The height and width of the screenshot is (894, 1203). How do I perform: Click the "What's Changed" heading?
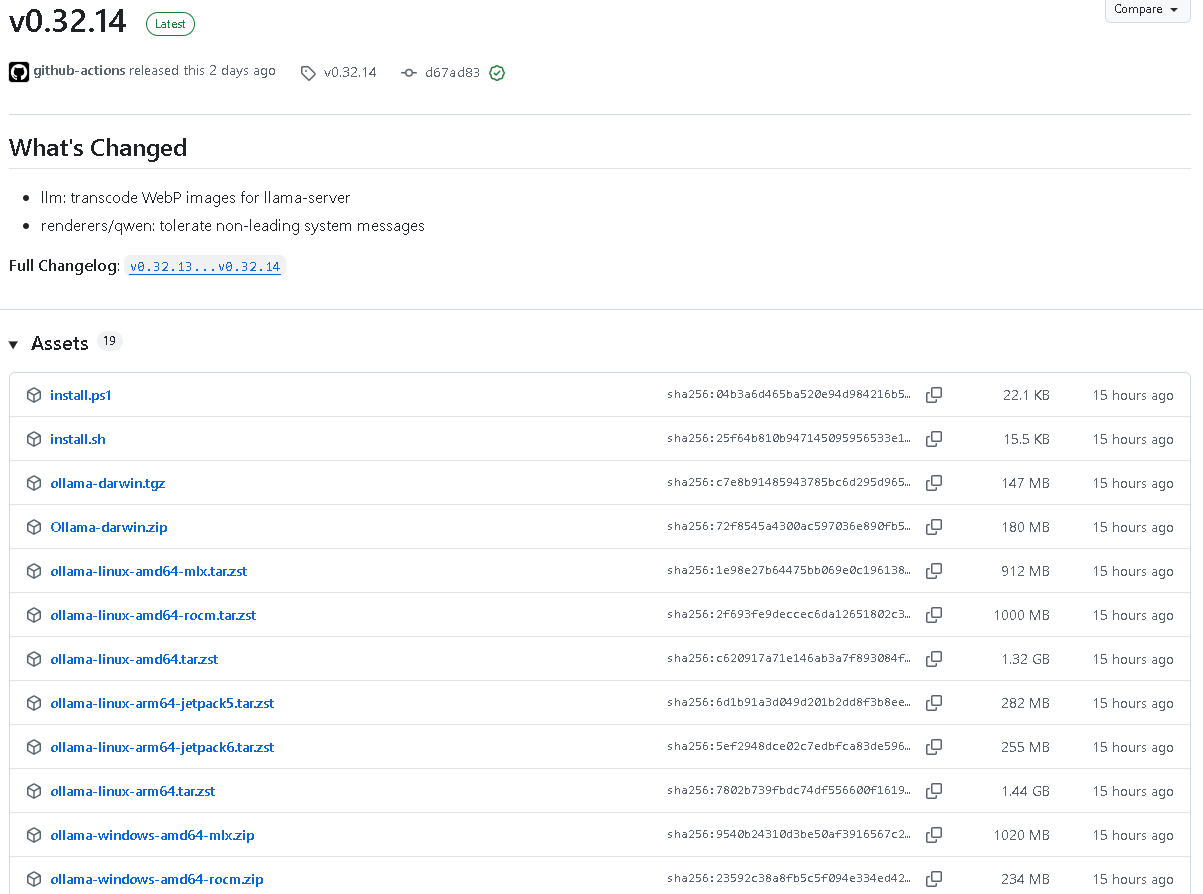tap(98, 148)
